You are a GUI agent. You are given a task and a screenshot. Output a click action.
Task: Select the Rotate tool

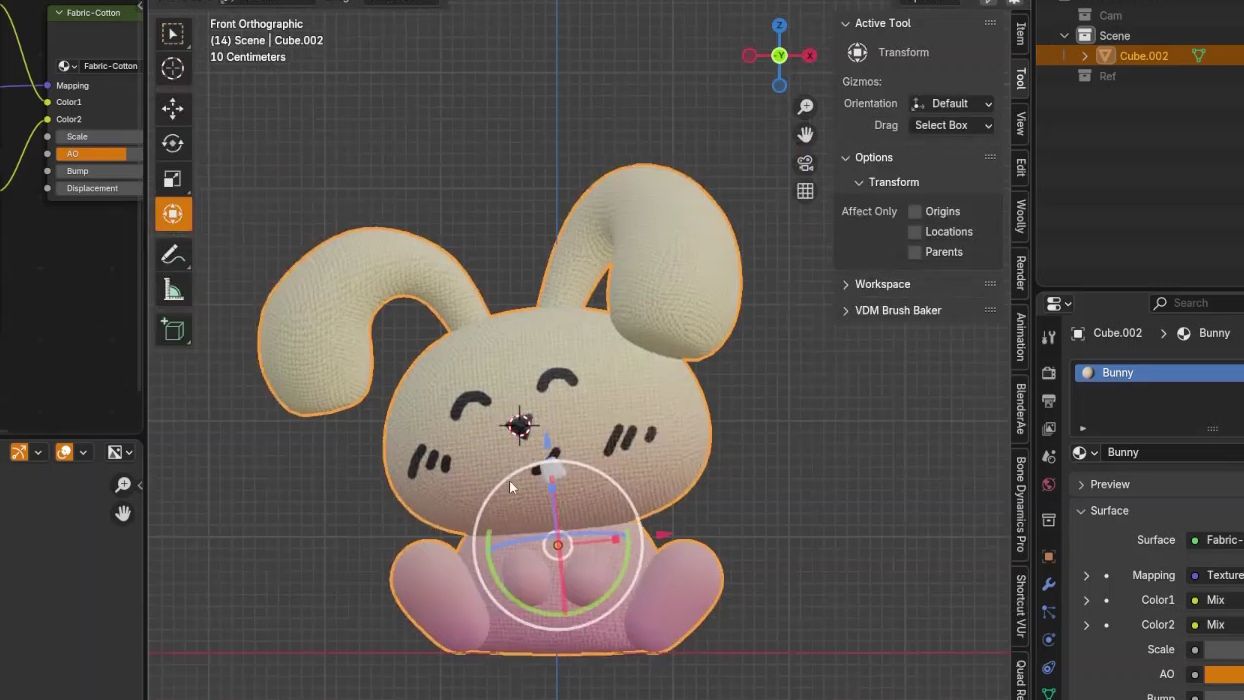173,142
